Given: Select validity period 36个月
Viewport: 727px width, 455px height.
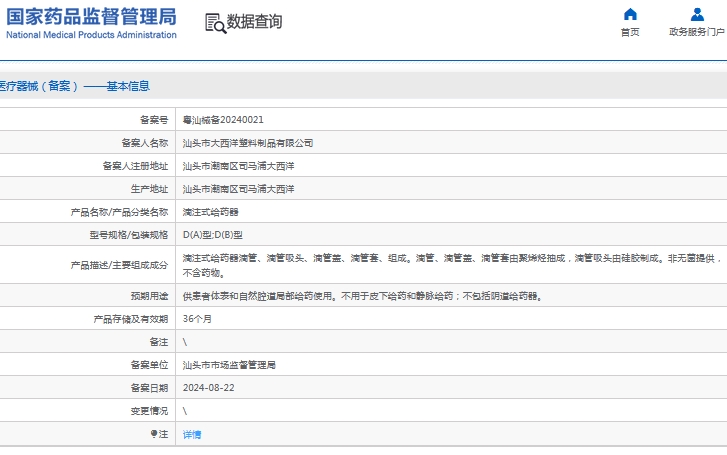Looking at the screenshot, I should [197, 319].
